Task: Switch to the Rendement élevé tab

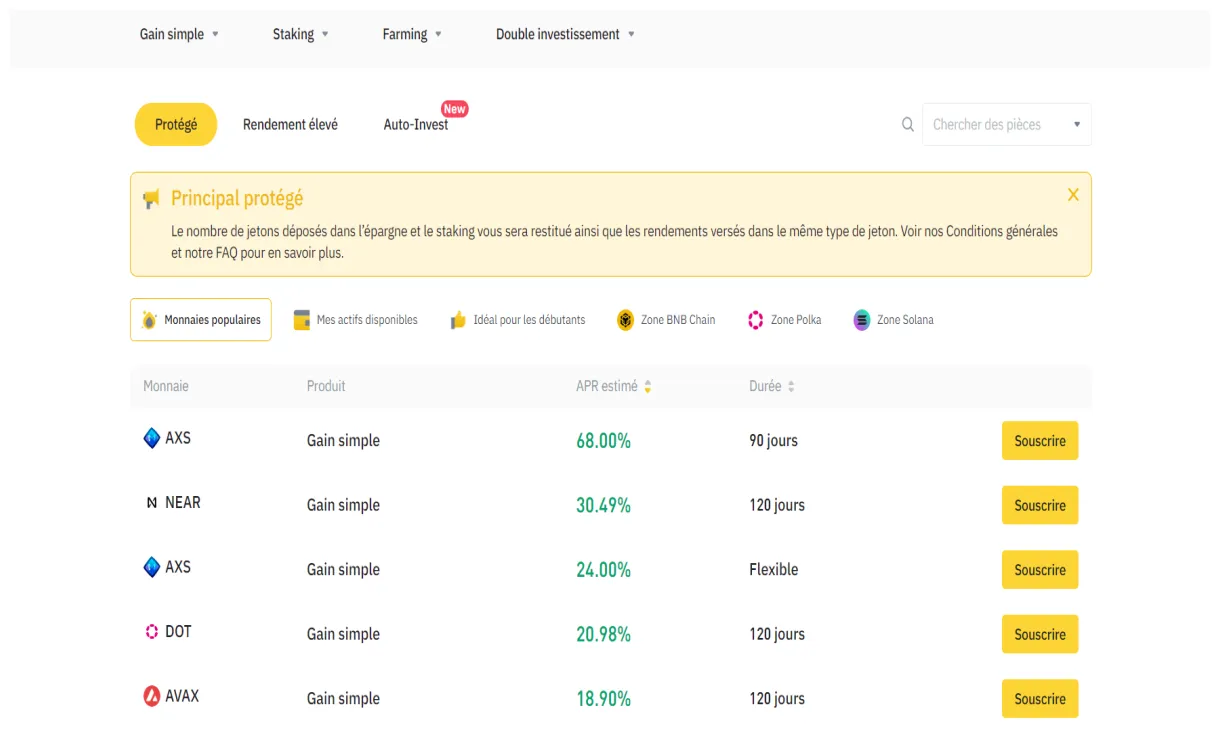Action: click(x=290, y=125)
